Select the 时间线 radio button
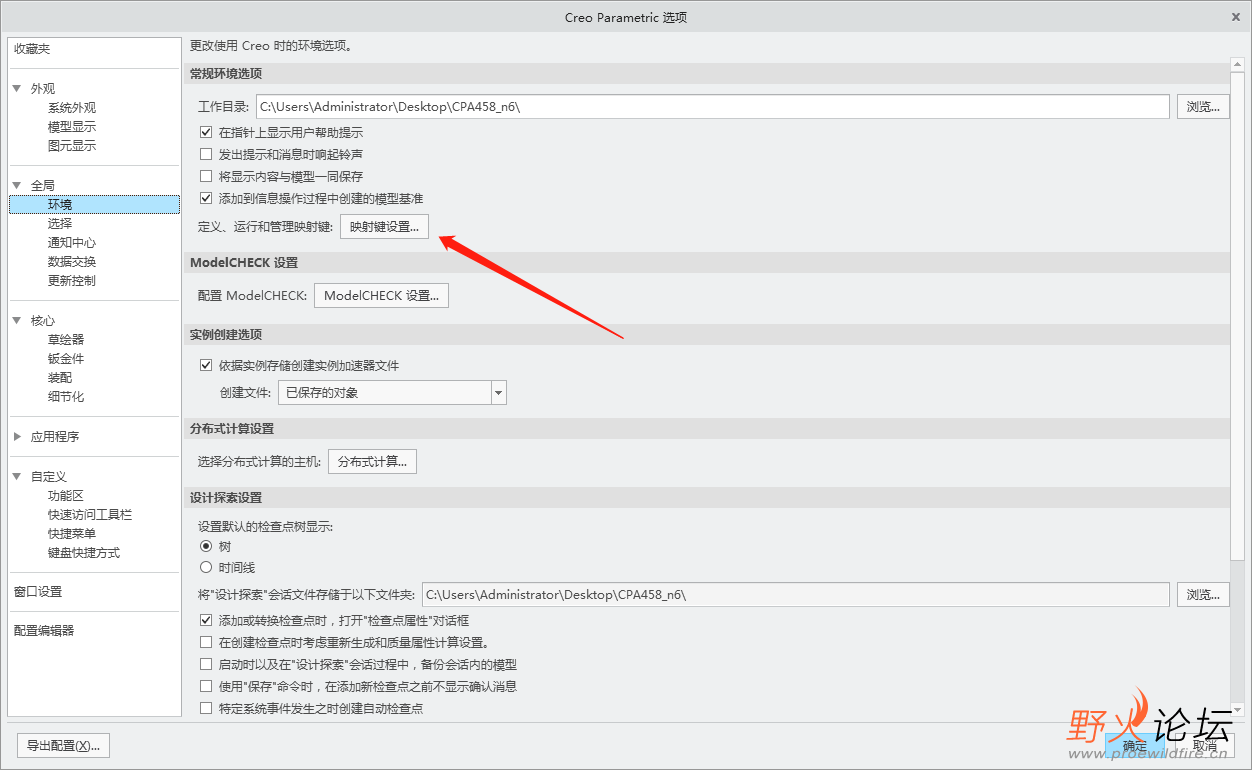Screen dimensions: 1252x770 [x=206, y=567]
